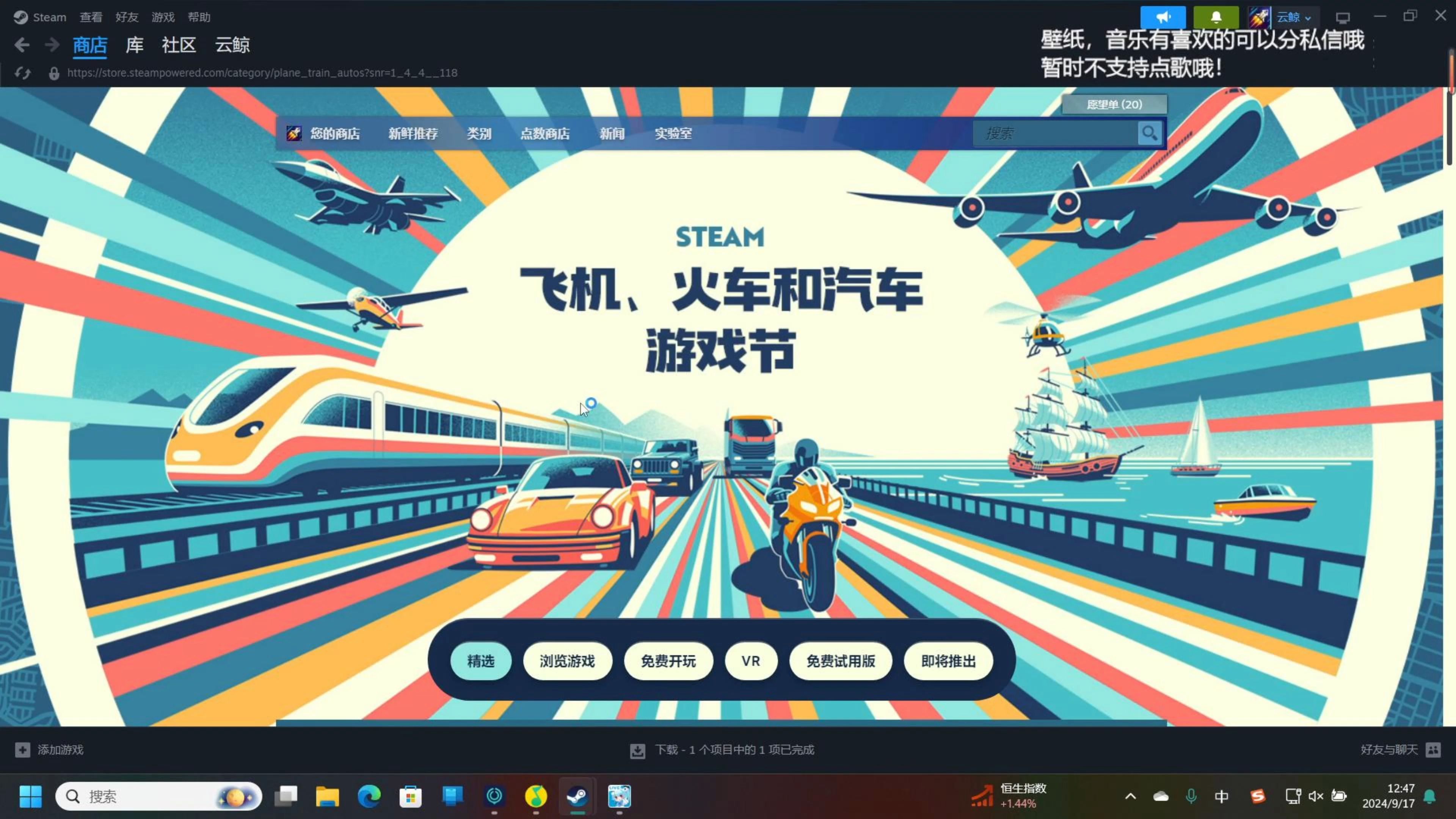Open the 类别 categories dropdown

pyautogui.click(x=479, y=133)
